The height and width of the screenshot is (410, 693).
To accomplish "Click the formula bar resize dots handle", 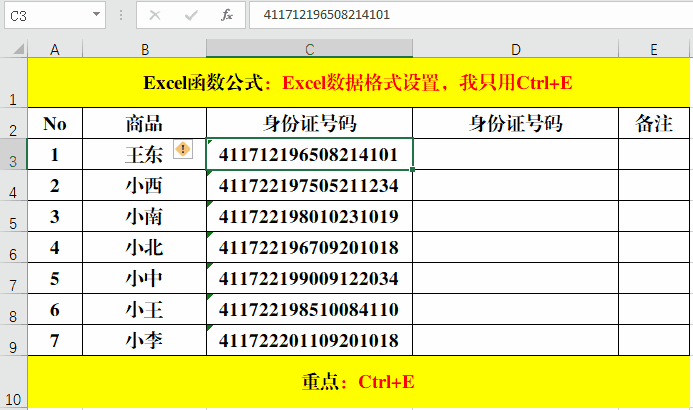I will click(x=121, y=15).
